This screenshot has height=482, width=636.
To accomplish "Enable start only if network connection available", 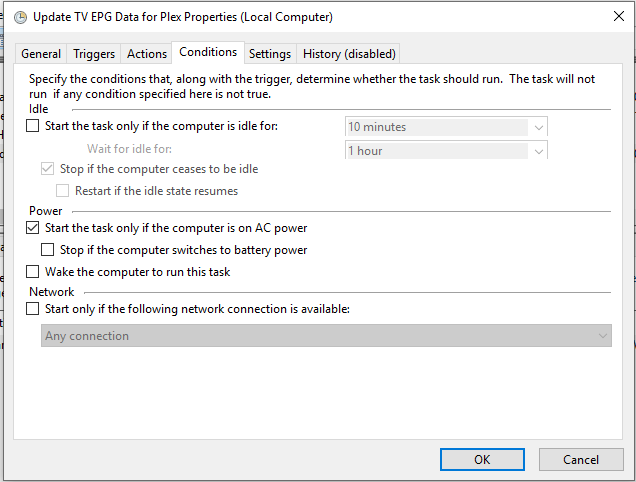I will 33,309.
